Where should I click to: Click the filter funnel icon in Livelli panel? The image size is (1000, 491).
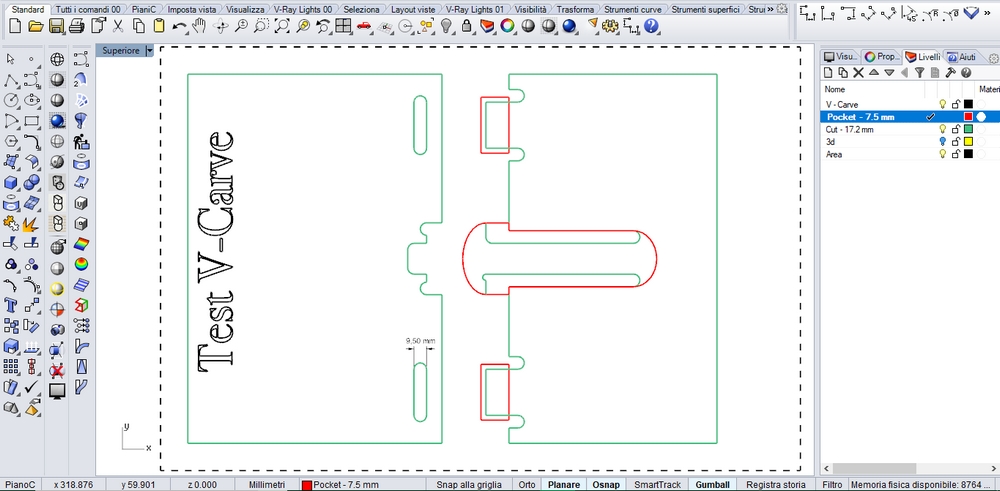click(x=919, y=73)
